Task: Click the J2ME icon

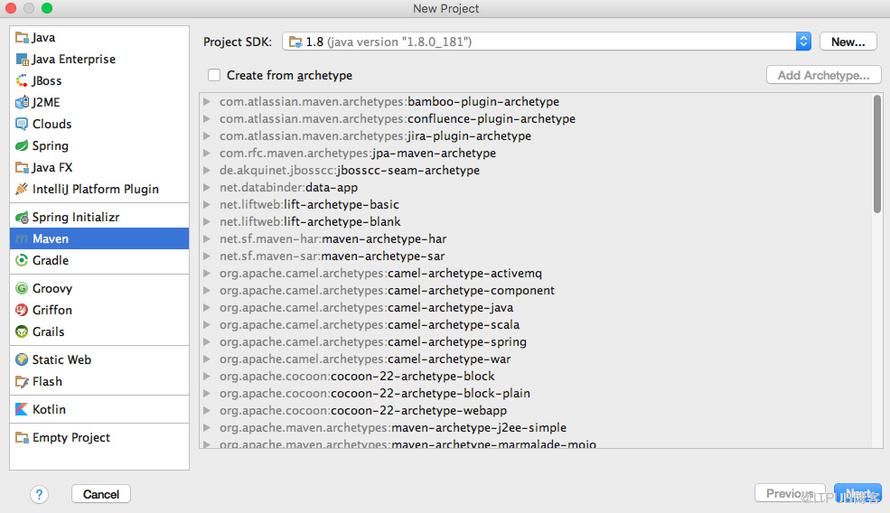Action: tap(22, 102)
